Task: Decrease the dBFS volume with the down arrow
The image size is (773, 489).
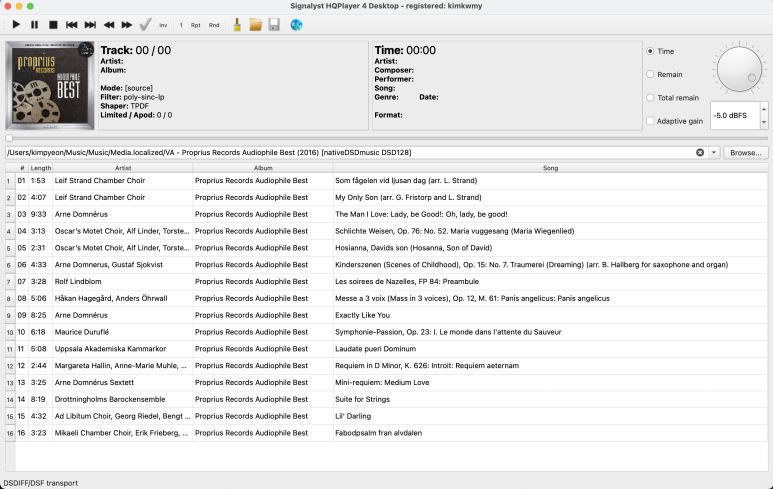Action: point(764,121)
